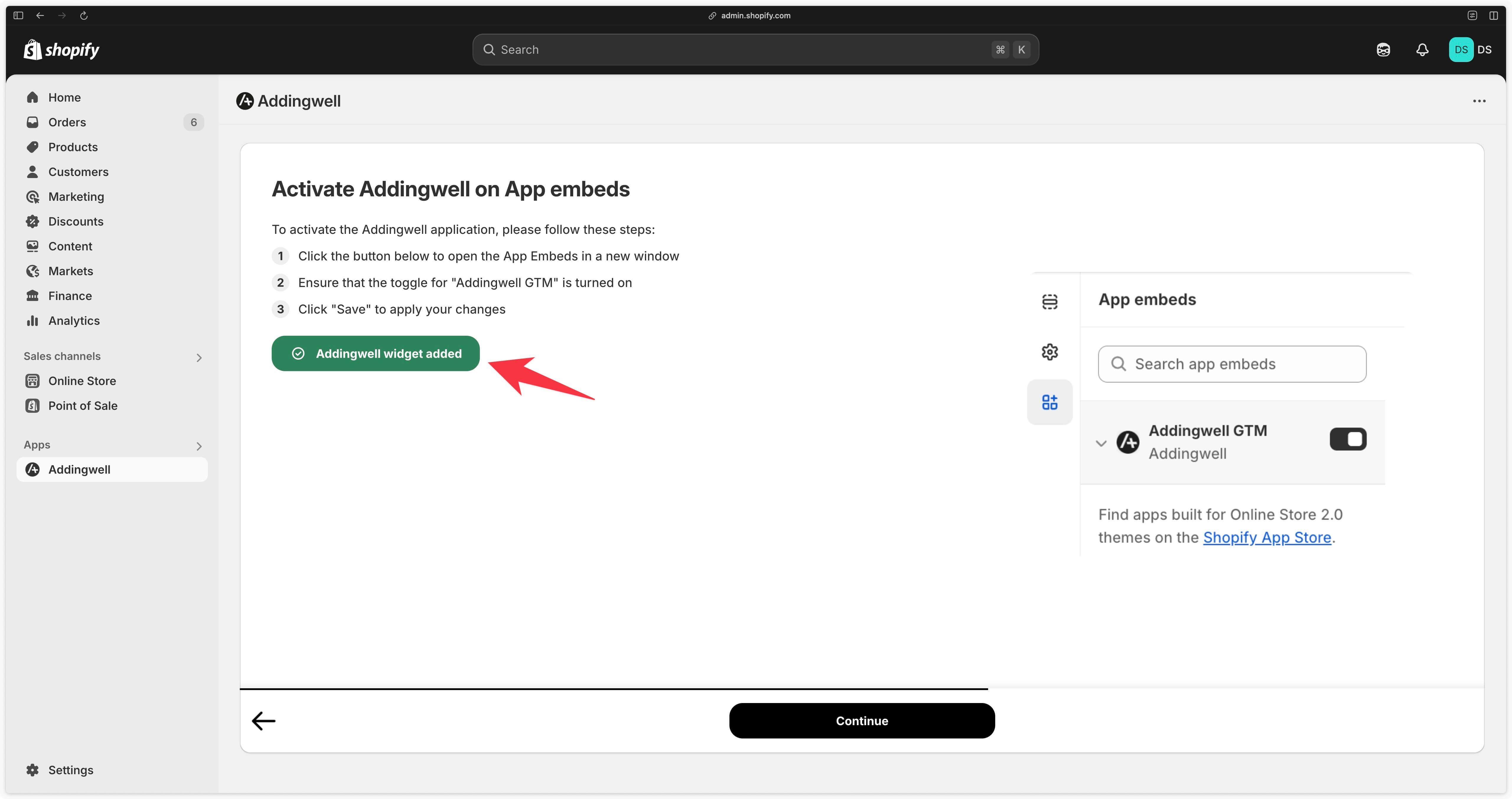Image resolution: width=1512 pixels, height=799 pixels.
Task: Click the browser split view icon
Action: pos(1493,15)
